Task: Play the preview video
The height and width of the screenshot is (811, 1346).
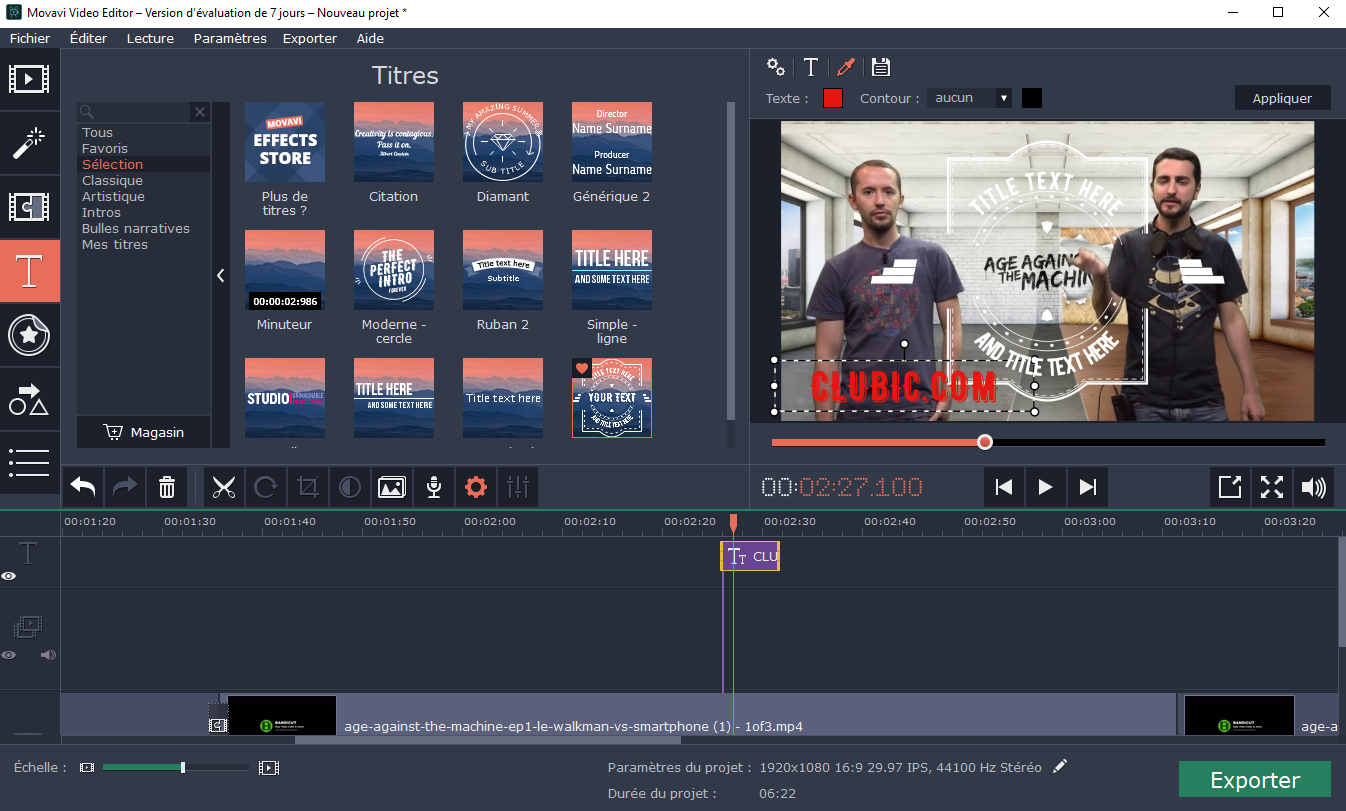Action: [1045, 487]
